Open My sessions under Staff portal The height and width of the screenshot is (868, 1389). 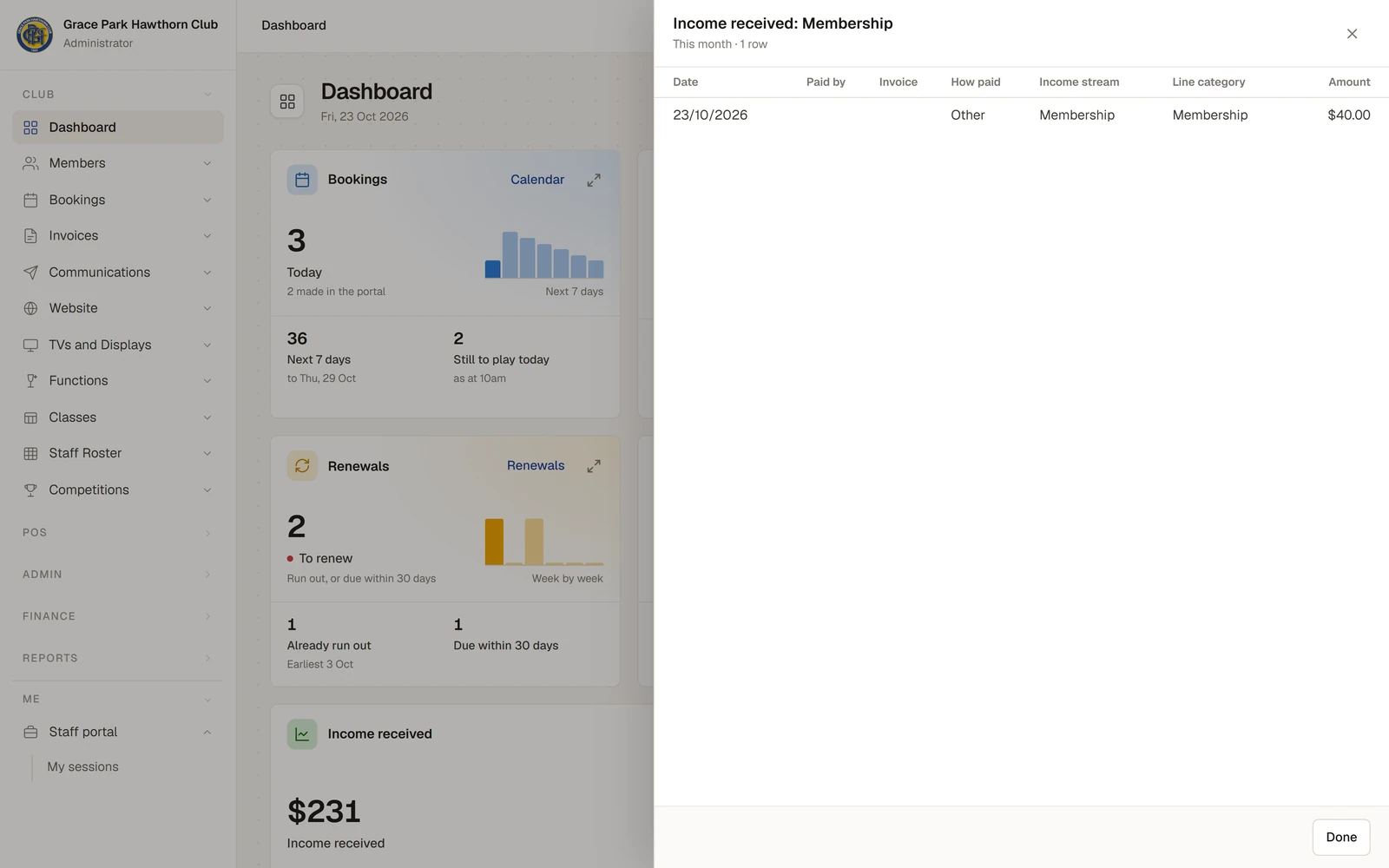82,766
